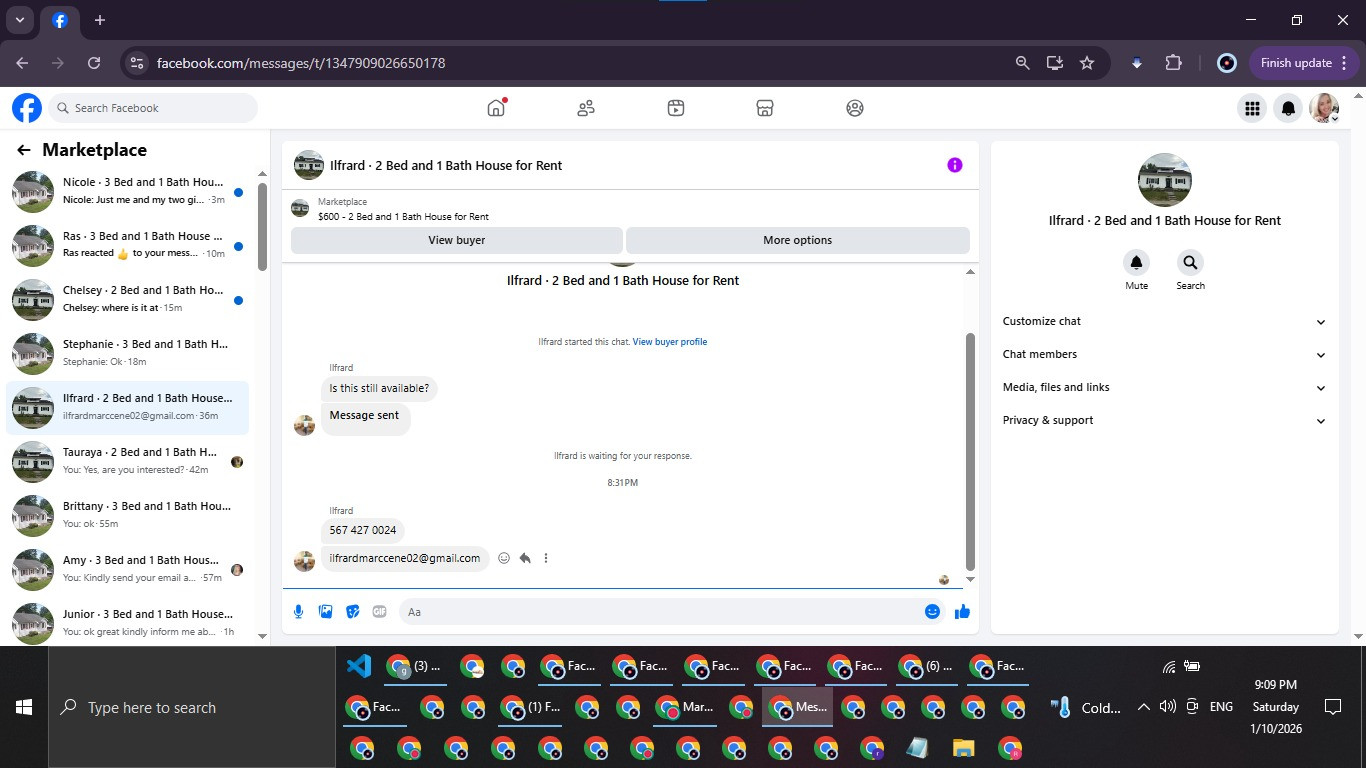Click the View buyer button
This screenshot has width=1366, height=768.
coord(457,240)
